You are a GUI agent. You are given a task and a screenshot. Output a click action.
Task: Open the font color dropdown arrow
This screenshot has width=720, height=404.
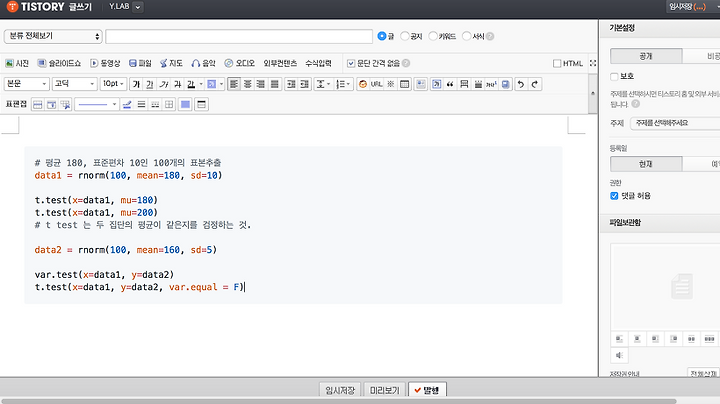201,84
